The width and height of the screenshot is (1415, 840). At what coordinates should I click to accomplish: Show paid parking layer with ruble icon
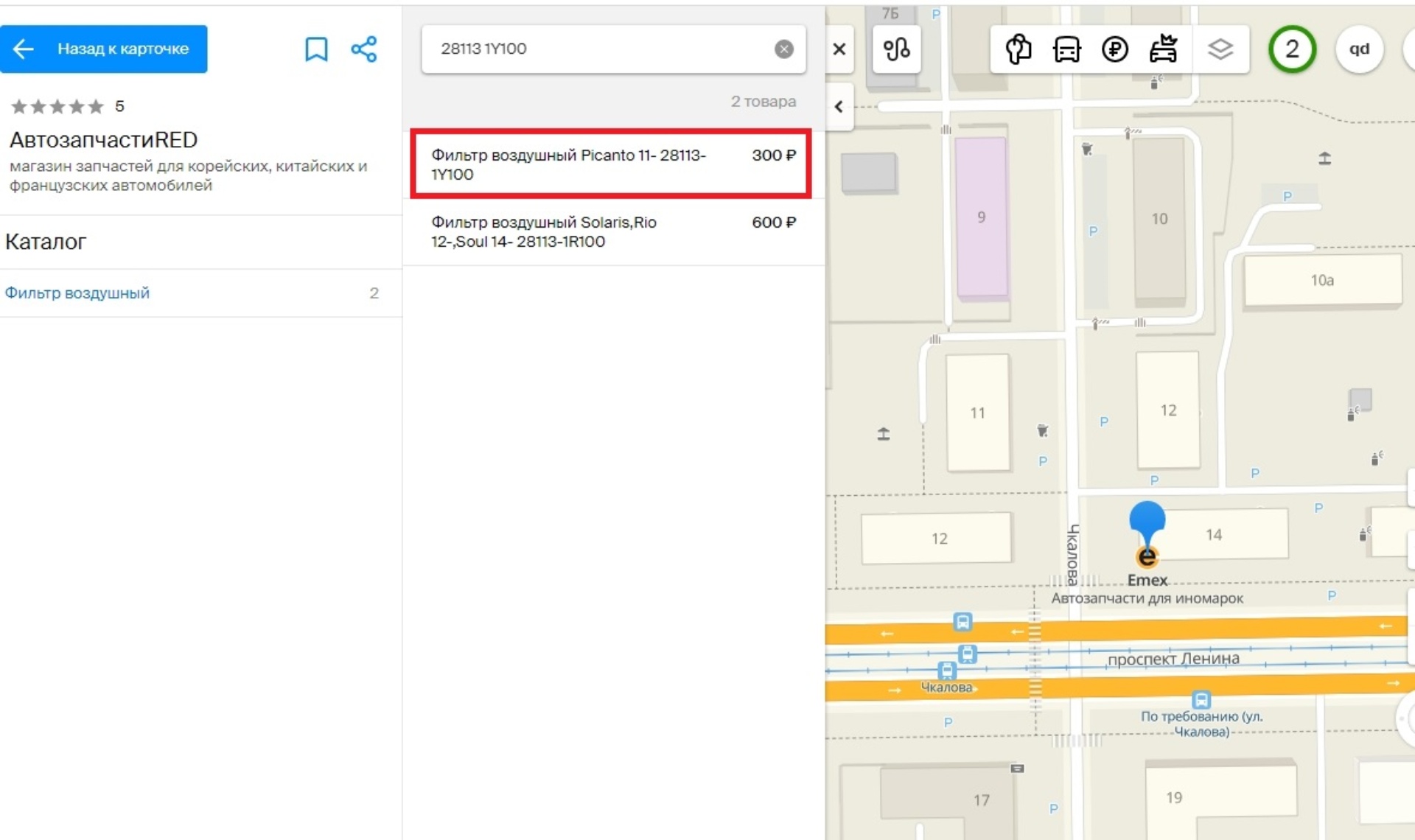(x=1114, y=49)
